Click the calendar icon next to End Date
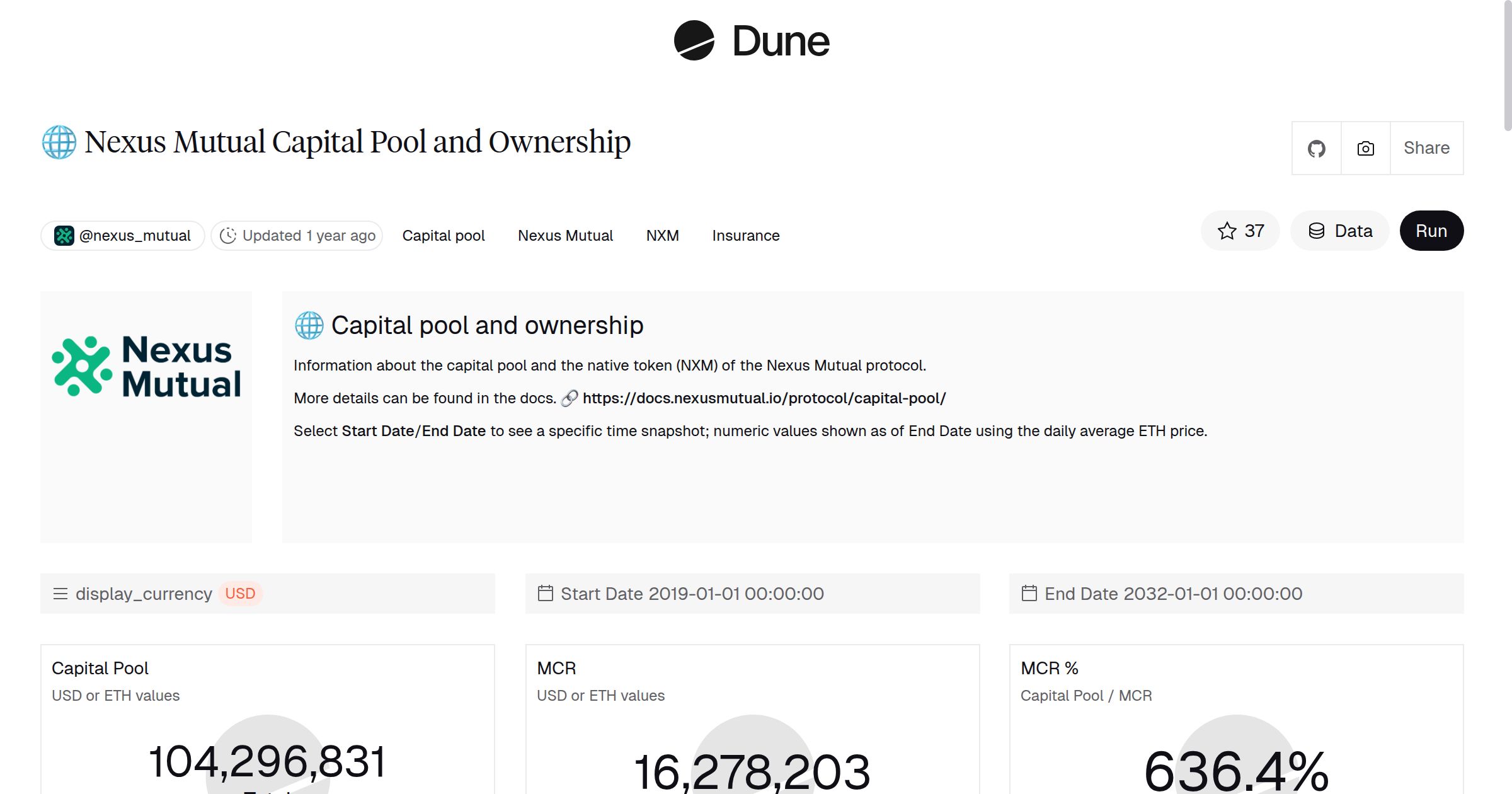This screenshot has height=794, width=1512. click(1029, 593)
